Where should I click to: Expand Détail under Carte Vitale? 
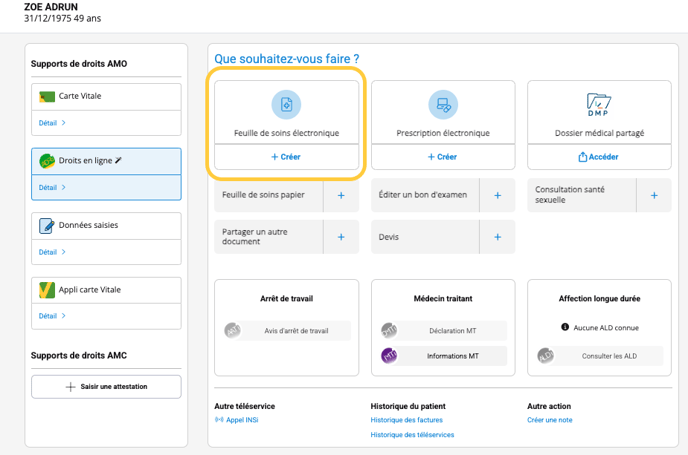[52, 123]
